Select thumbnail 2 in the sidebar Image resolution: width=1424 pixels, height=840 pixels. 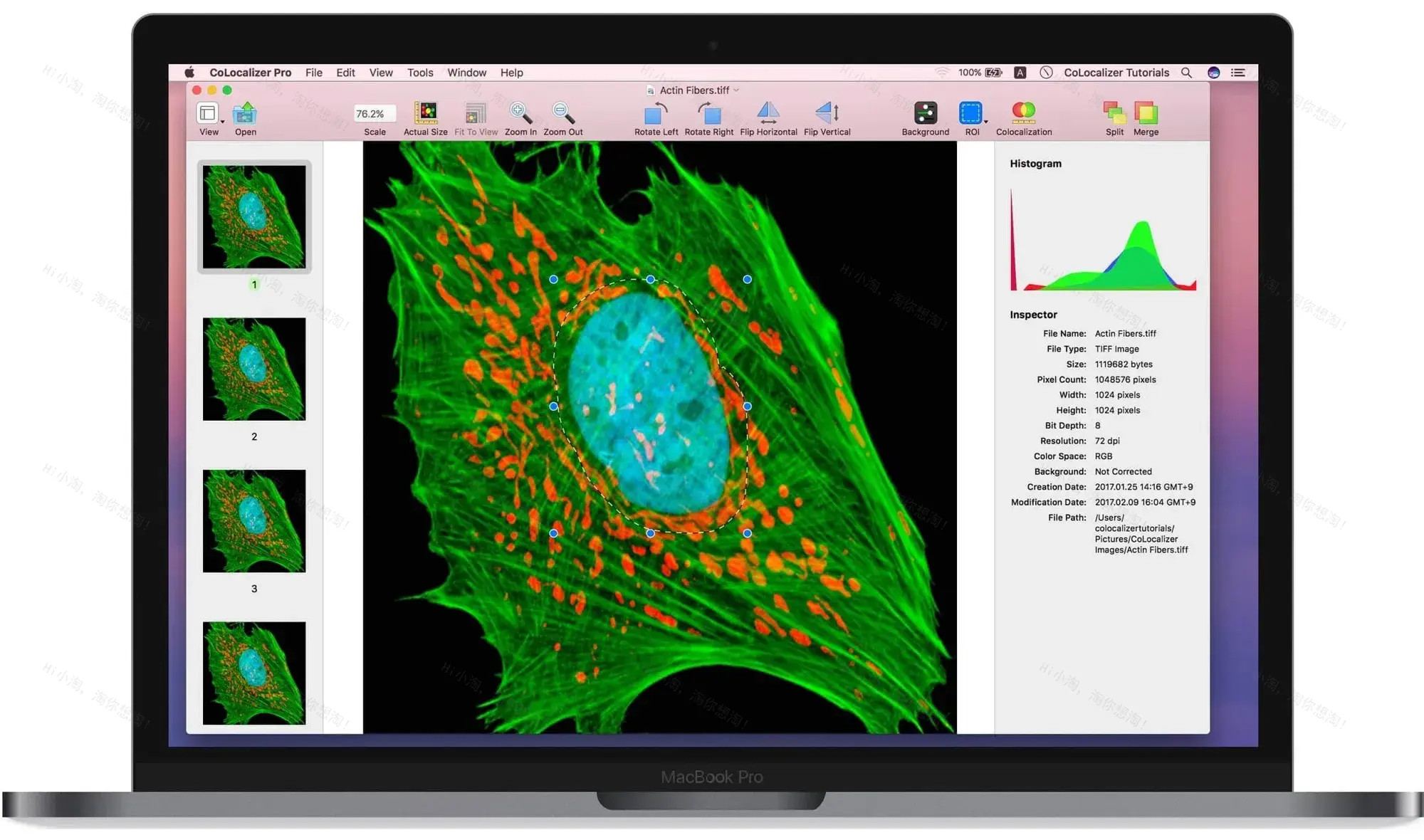click(254, 368)
